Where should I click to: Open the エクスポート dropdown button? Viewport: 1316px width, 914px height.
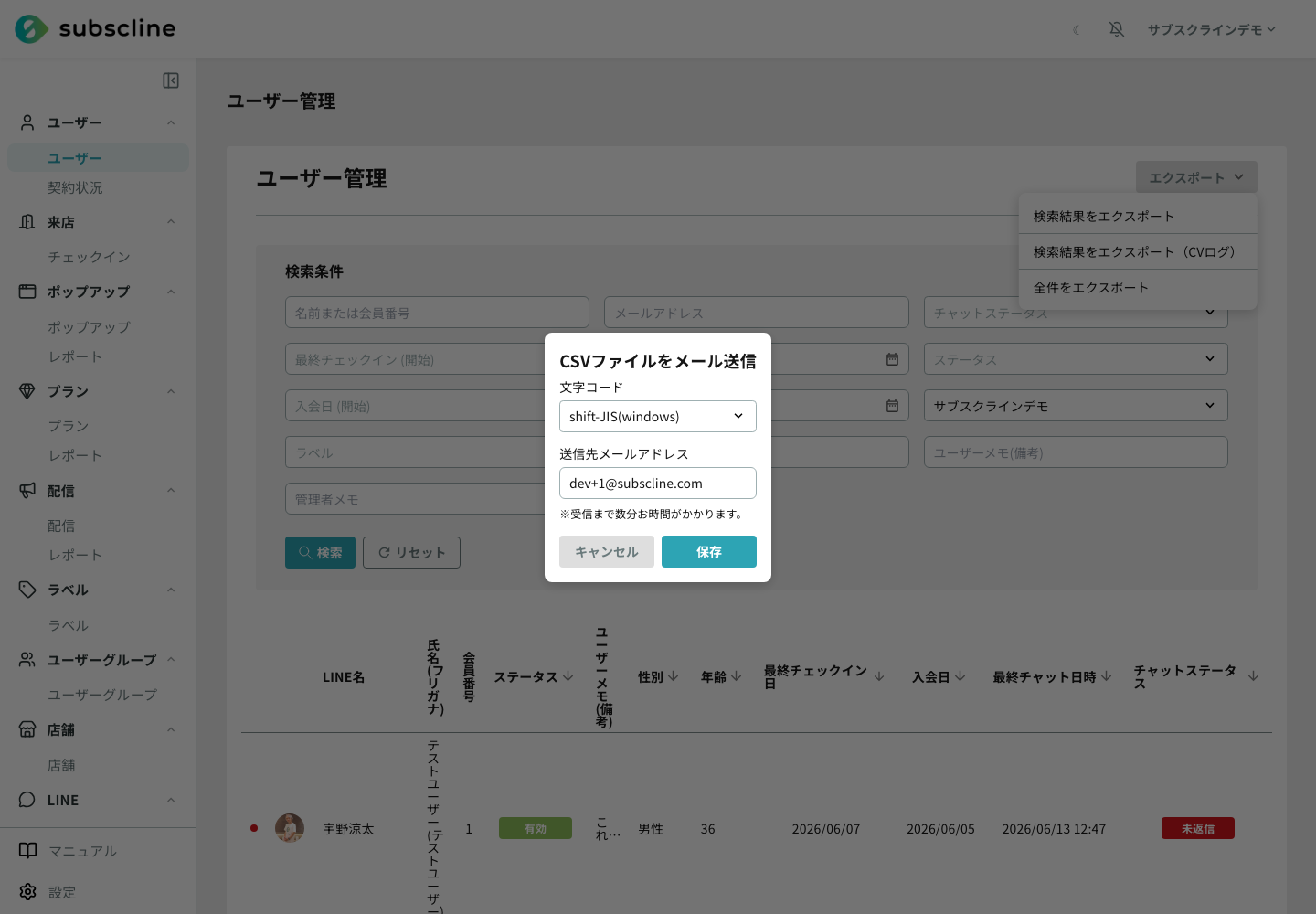pyautogui.click(x=1196, y=177)
